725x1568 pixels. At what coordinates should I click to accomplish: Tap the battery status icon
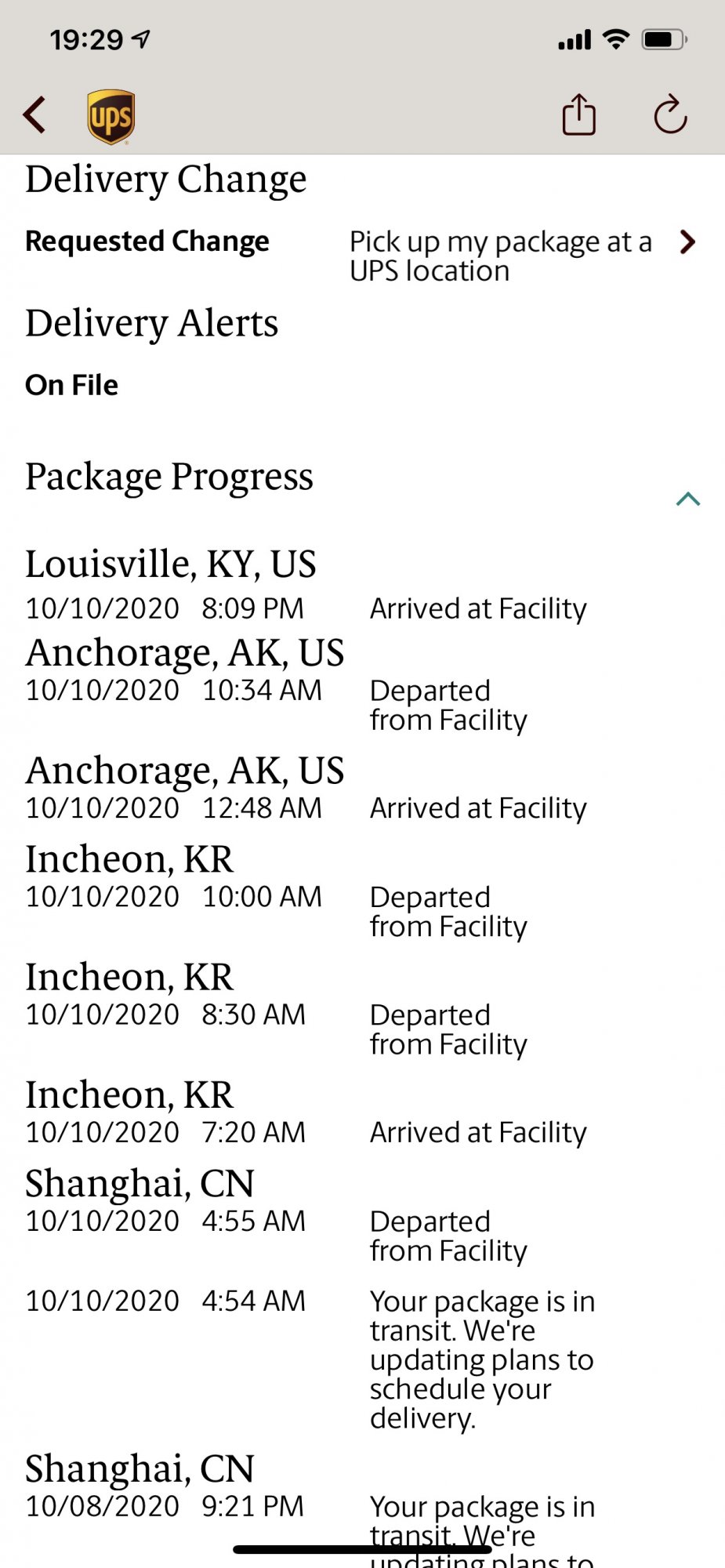tap(665, 39)
